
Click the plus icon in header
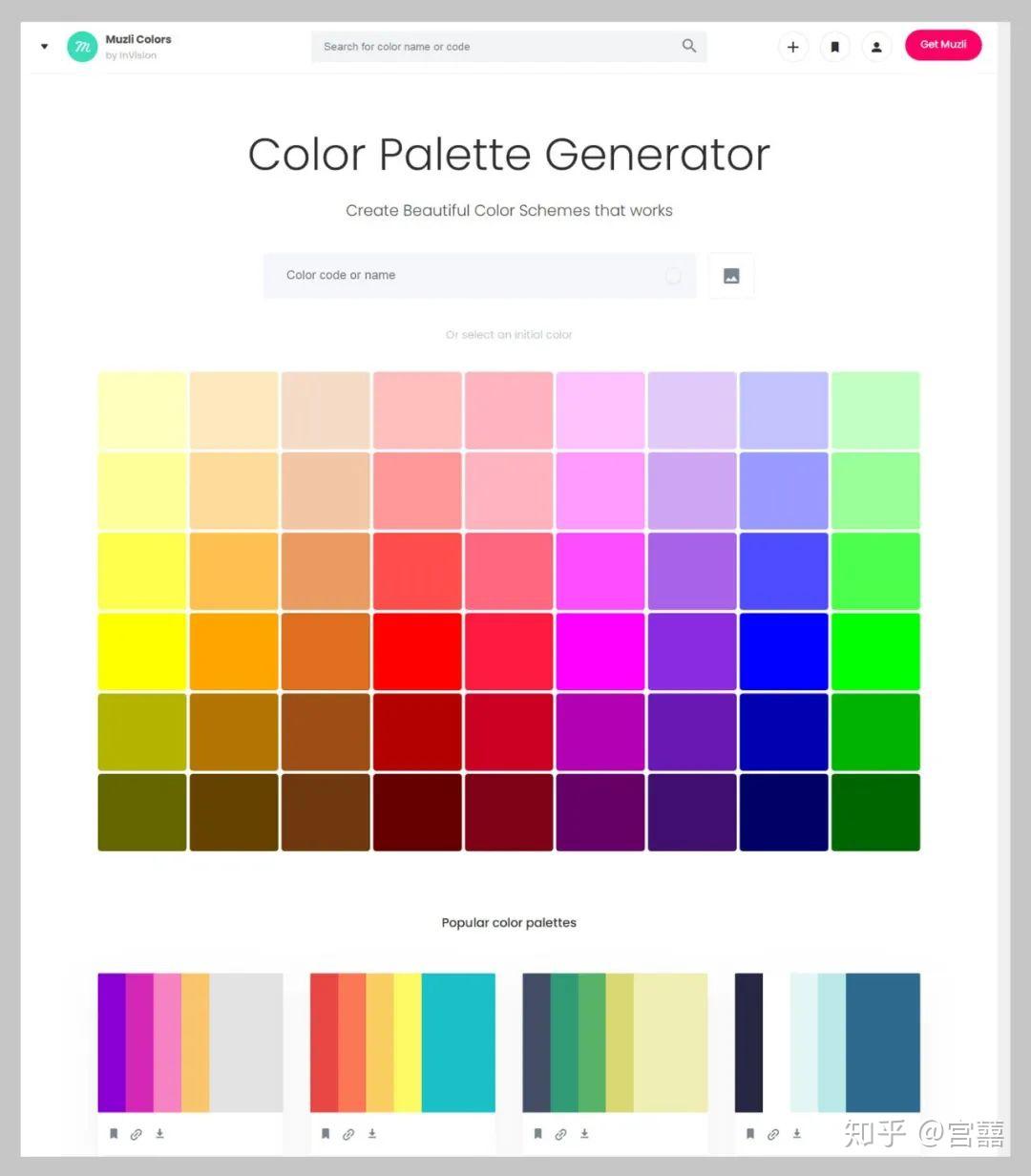coord(792,47)
